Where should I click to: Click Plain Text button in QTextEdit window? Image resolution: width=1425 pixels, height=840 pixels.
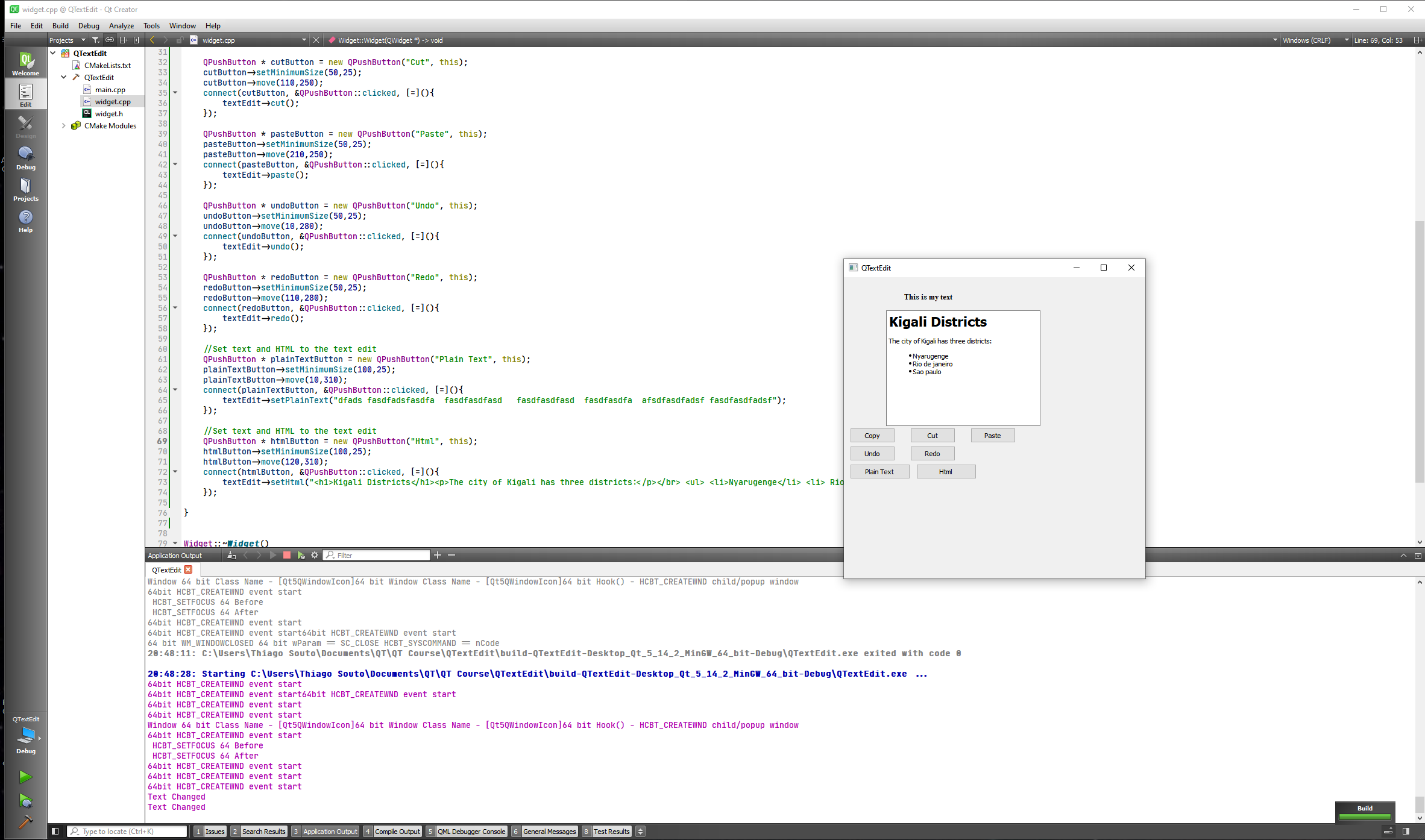pyautogui.click(x=879, y=472)
